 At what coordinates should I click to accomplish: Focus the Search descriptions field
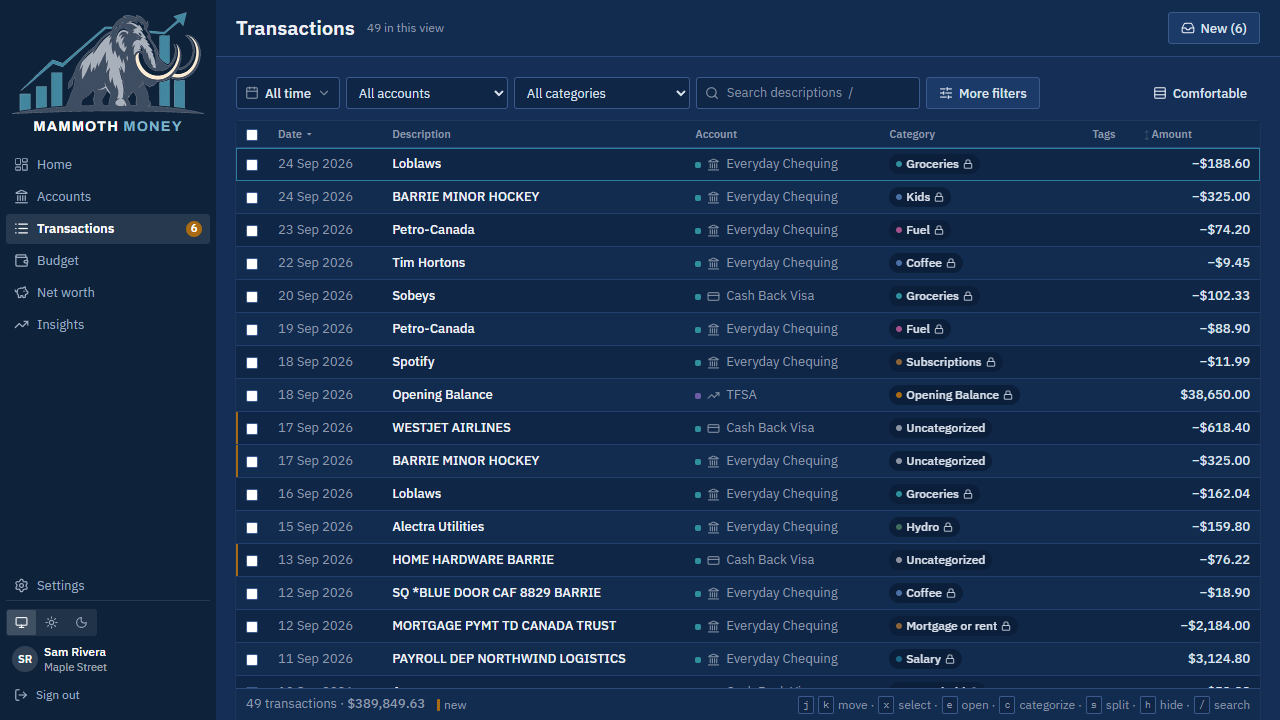click(x=808, y=93)
